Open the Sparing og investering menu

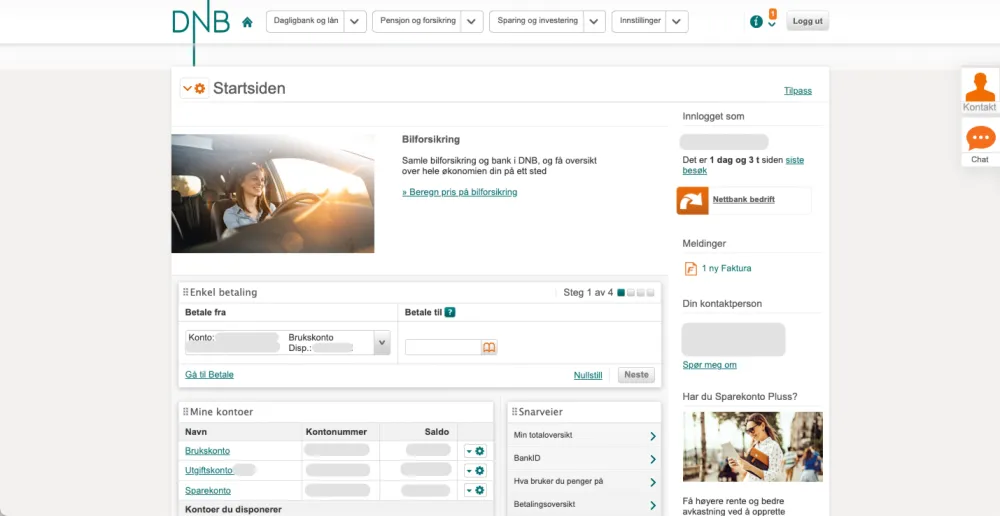coord(537,21)
